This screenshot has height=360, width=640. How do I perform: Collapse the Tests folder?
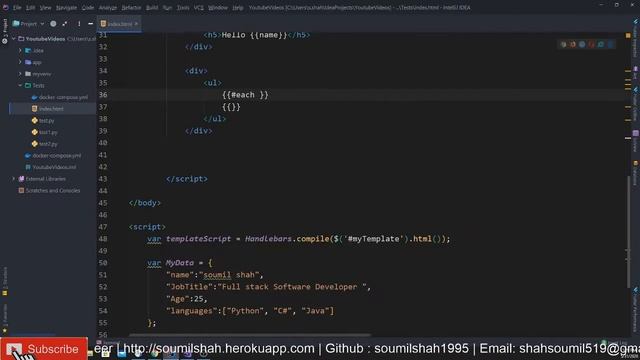pos(20,86)
